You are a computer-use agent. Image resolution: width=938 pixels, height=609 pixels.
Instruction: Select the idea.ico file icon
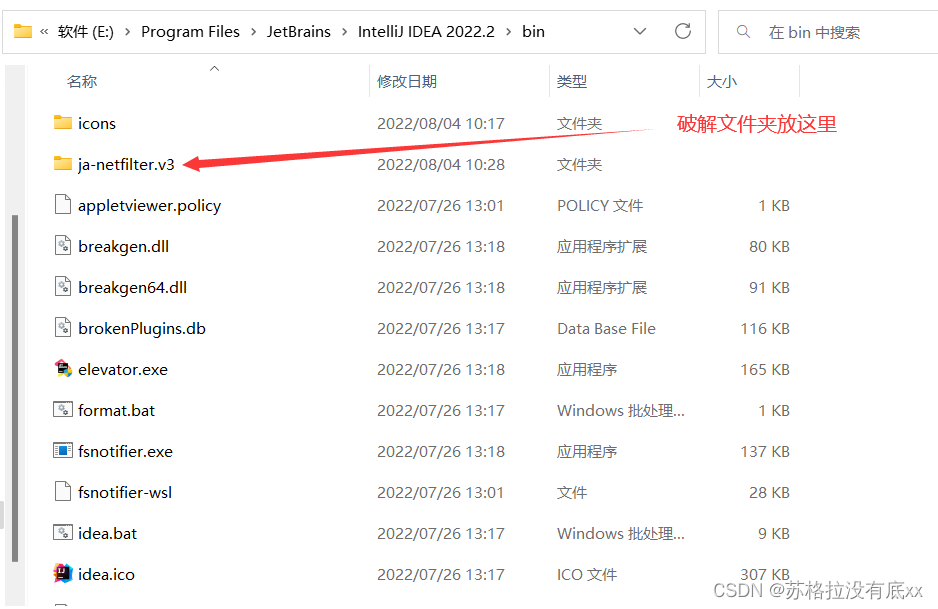[x=62, y=574]
